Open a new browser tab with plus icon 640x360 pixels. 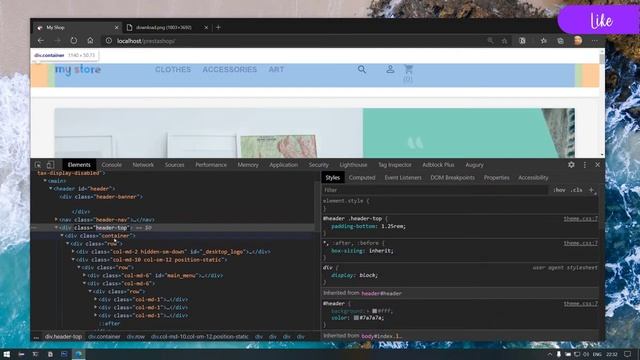[x=218, y=27]
